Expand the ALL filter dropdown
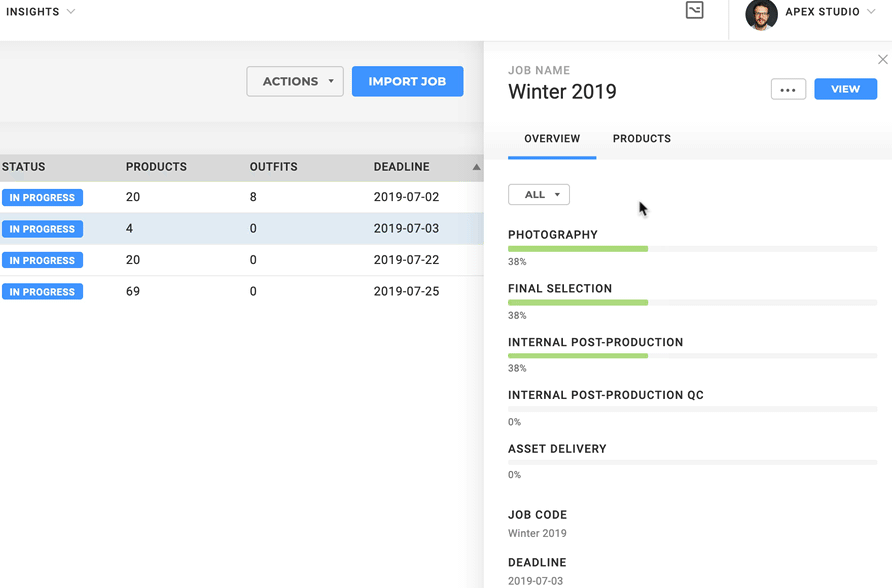 click(x=539, y=195)
